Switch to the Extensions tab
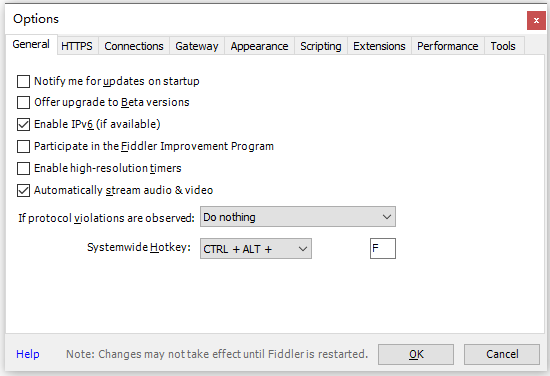Screen dimensions: 550x376 pyautogui.click(x=379, y=46)
